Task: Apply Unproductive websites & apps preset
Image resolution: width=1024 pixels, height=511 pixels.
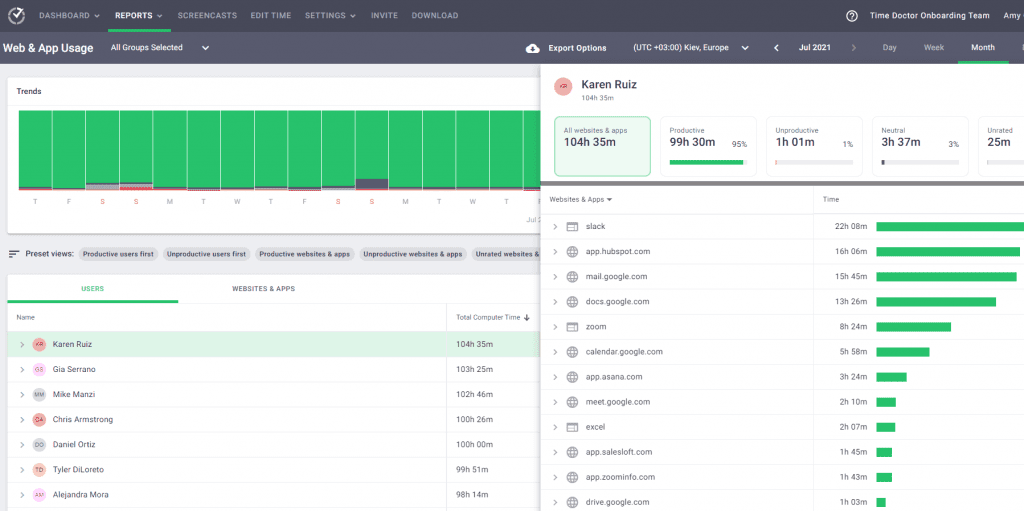Action: [413, 254]
